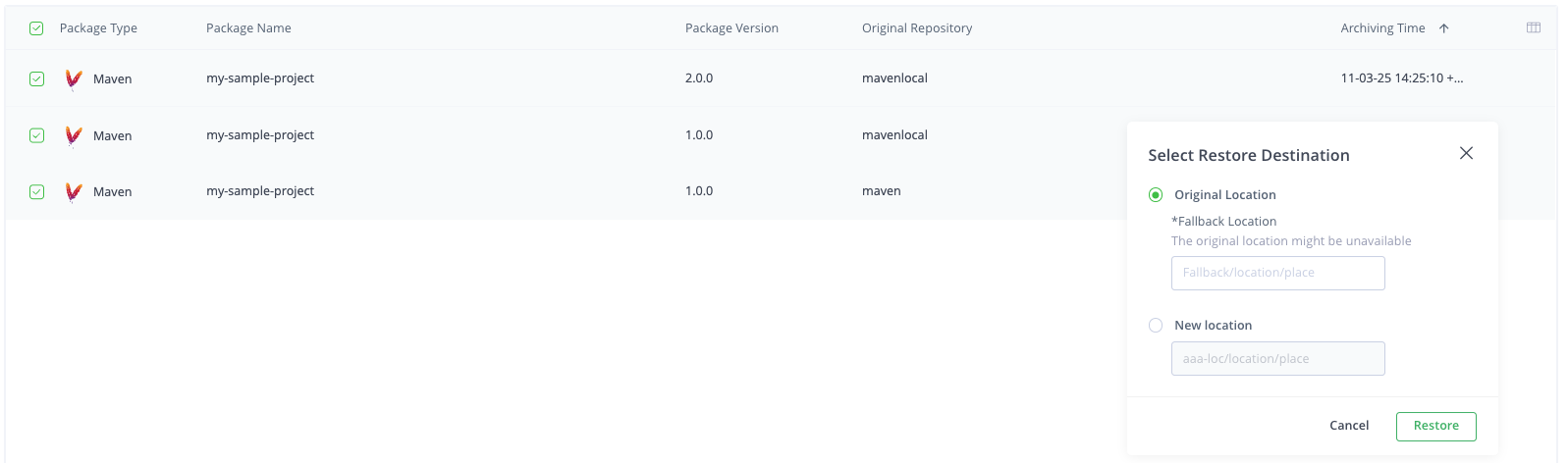Sort by Original Repository column header
Screen dimensions: 1568x463
pos(916,28)
